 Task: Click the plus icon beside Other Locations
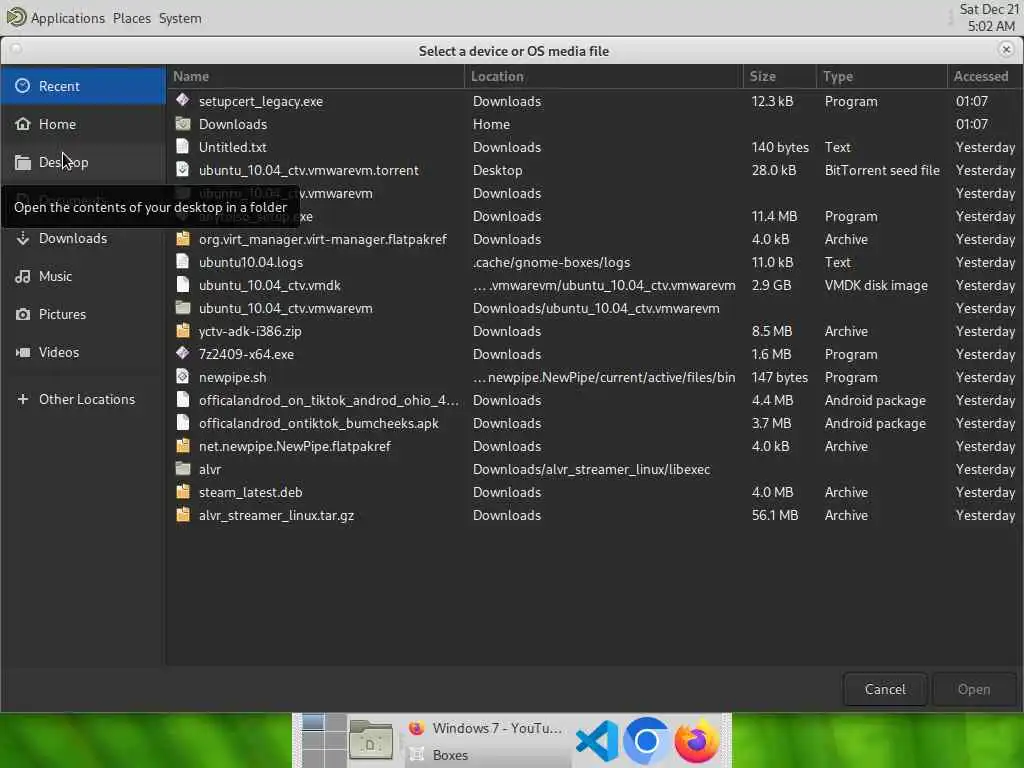tap(23, 399)
